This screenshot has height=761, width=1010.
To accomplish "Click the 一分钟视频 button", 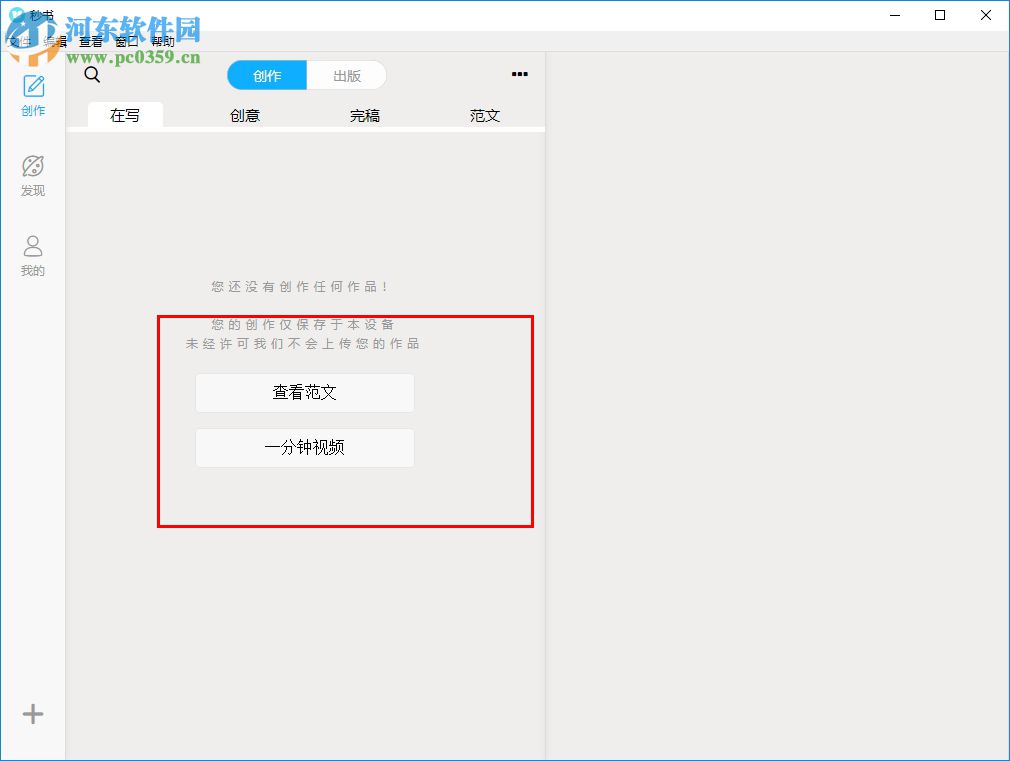I will point(304,447).
